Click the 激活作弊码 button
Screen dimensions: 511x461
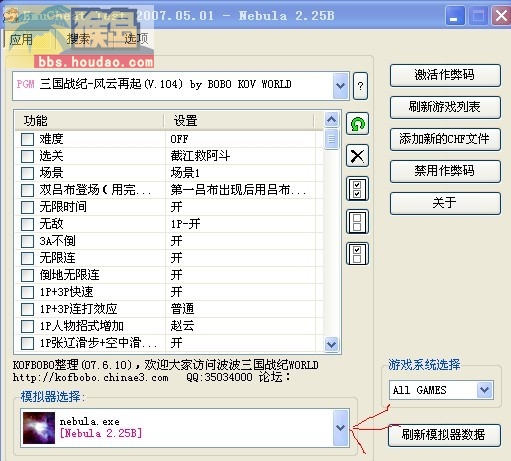pos(445,75)
